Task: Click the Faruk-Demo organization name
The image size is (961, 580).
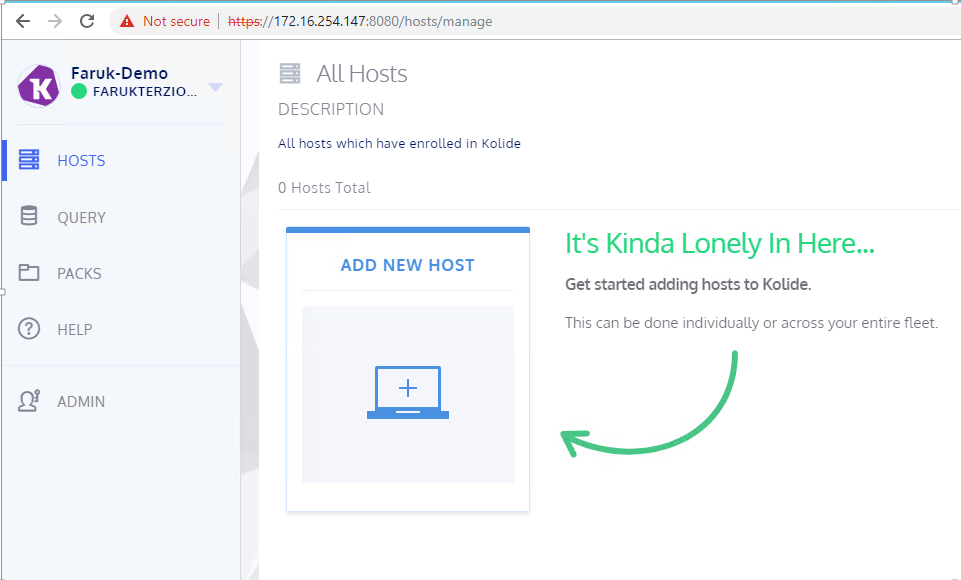Action: tap(120, 73)
